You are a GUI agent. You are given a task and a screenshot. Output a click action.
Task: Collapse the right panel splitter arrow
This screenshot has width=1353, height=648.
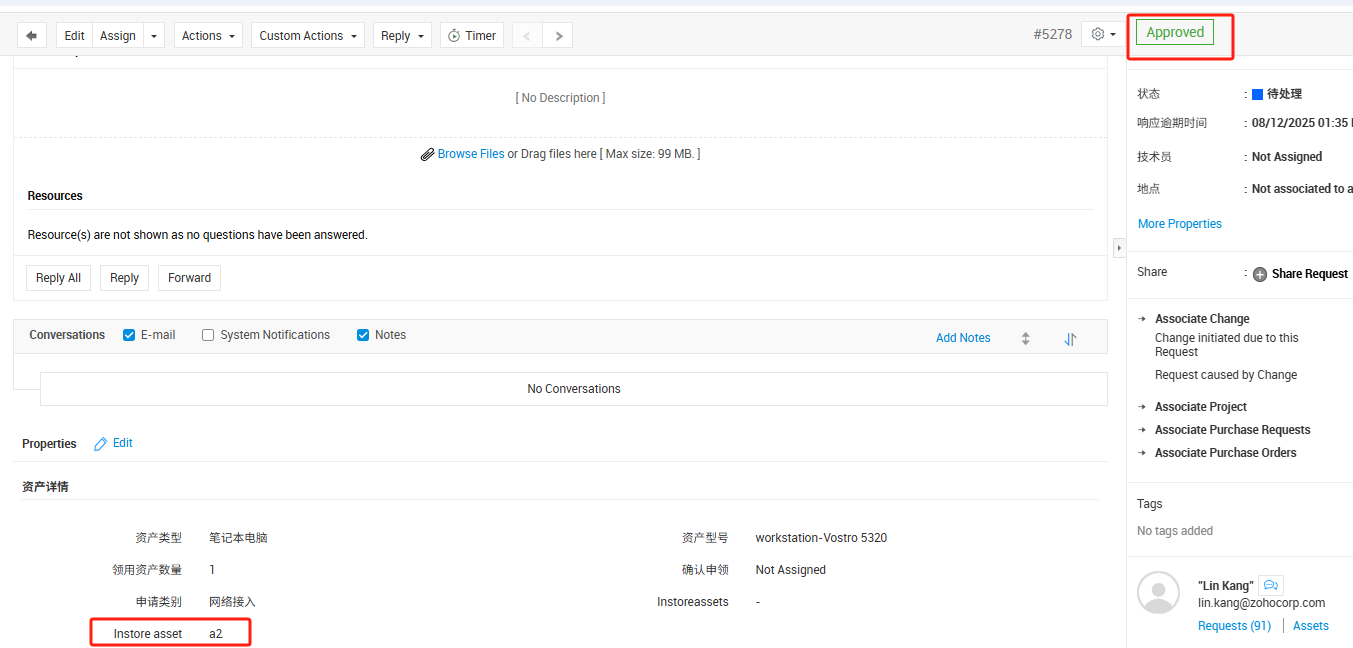pyautogui.click(x=1119, y=247)
